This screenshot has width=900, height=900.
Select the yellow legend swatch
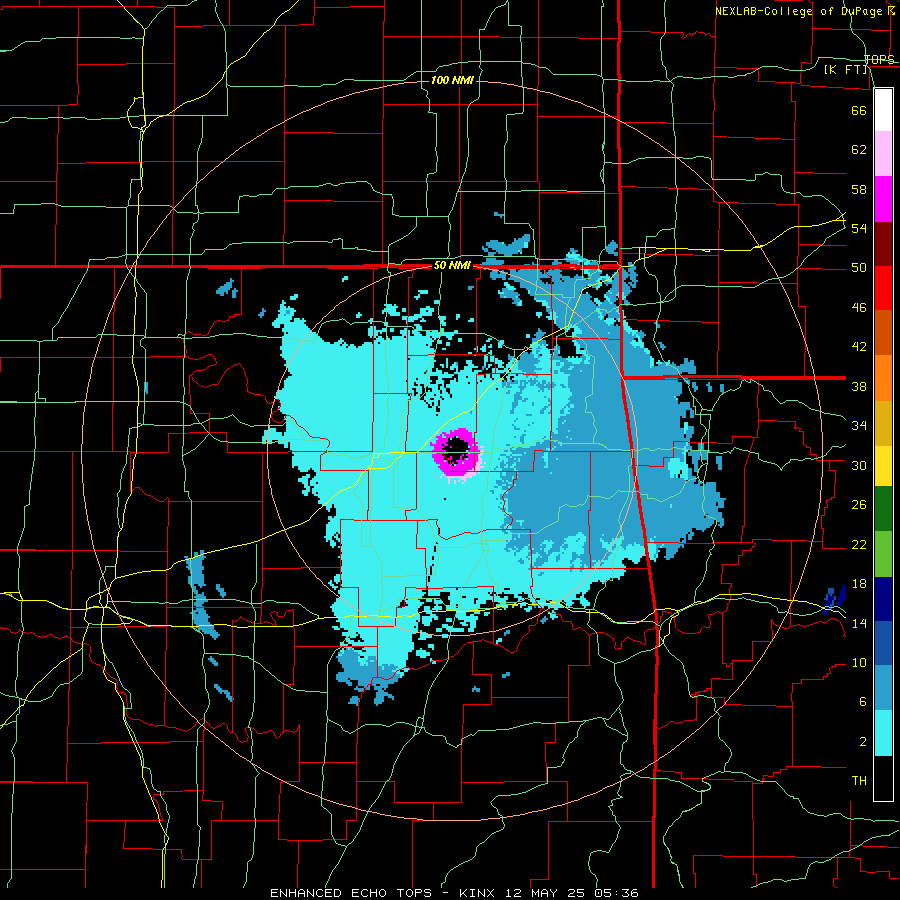tap(883, 465)
